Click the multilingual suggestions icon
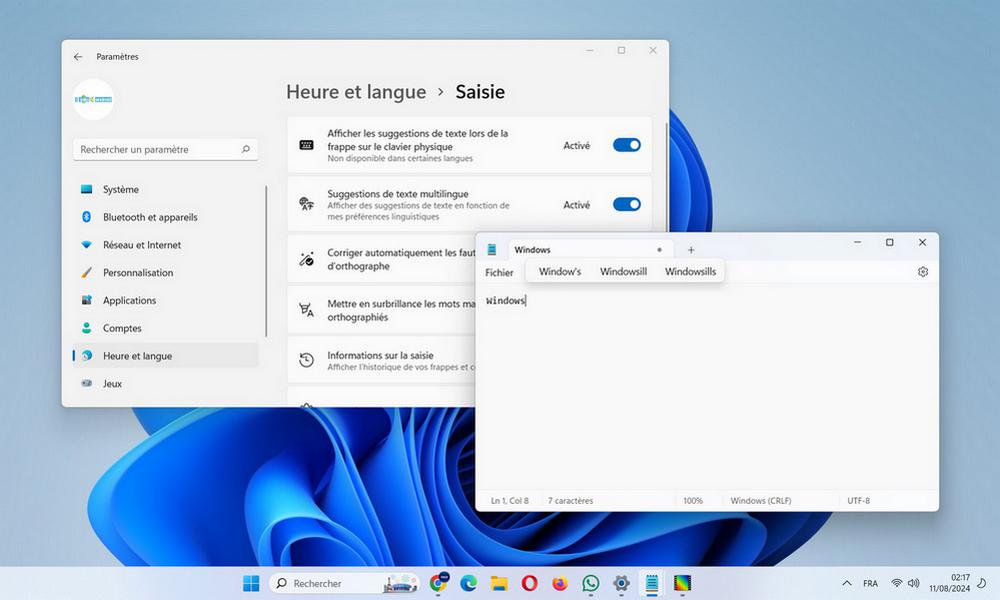 [x=306, y=204]
